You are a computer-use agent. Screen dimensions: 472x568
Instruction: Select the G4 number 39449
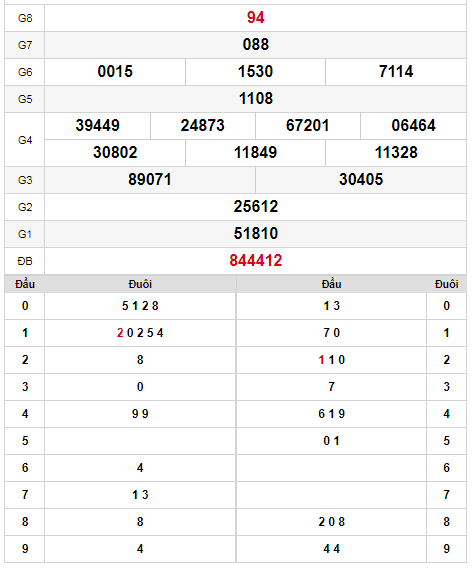(x=97, y=126)
